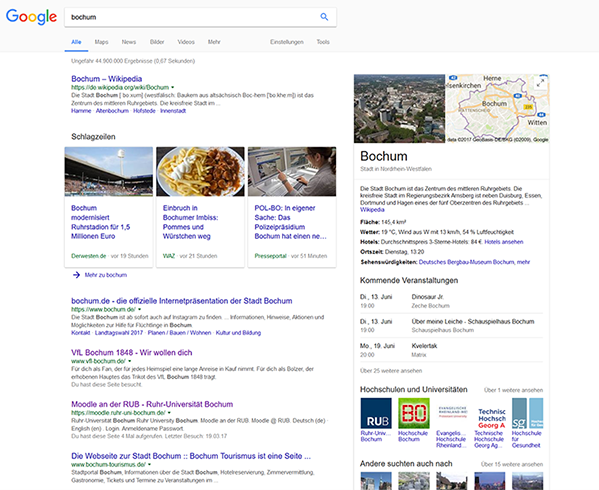Open Bochum Tourismus website result
The image size is (599, 490).
click(x=191, y=456)
